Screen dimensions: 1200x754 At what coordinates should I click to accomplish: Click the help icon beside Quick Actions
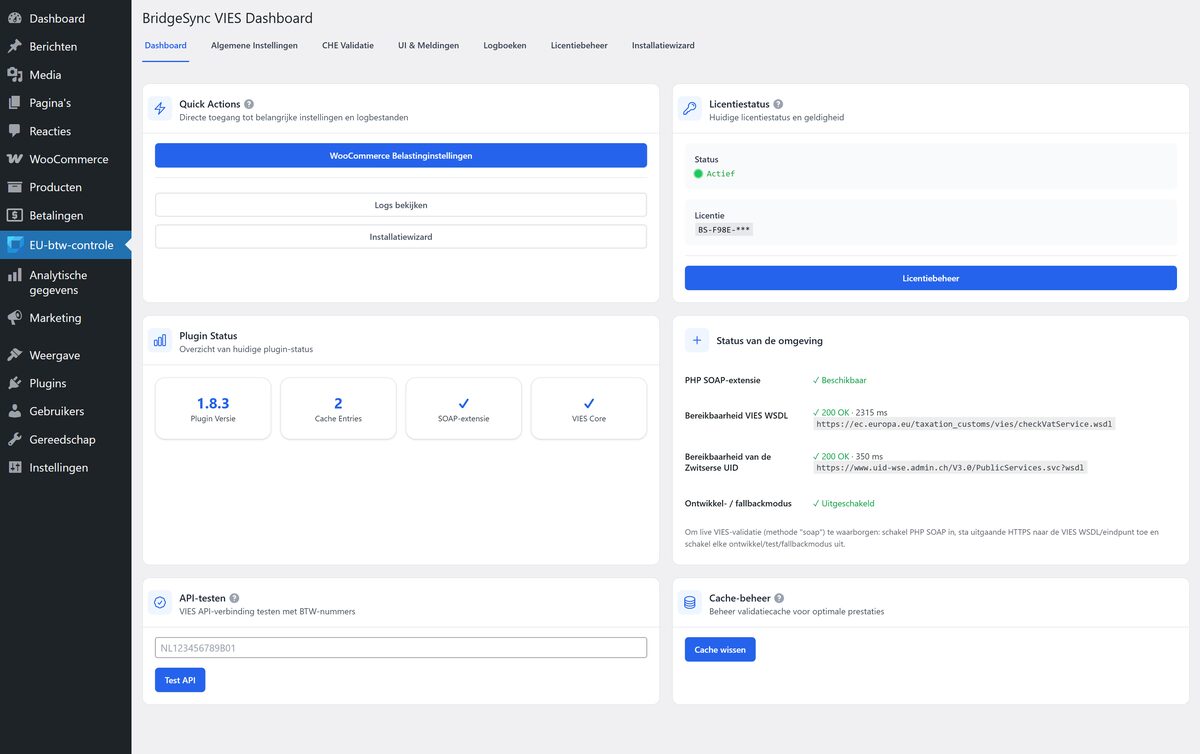tap(249, 104)
